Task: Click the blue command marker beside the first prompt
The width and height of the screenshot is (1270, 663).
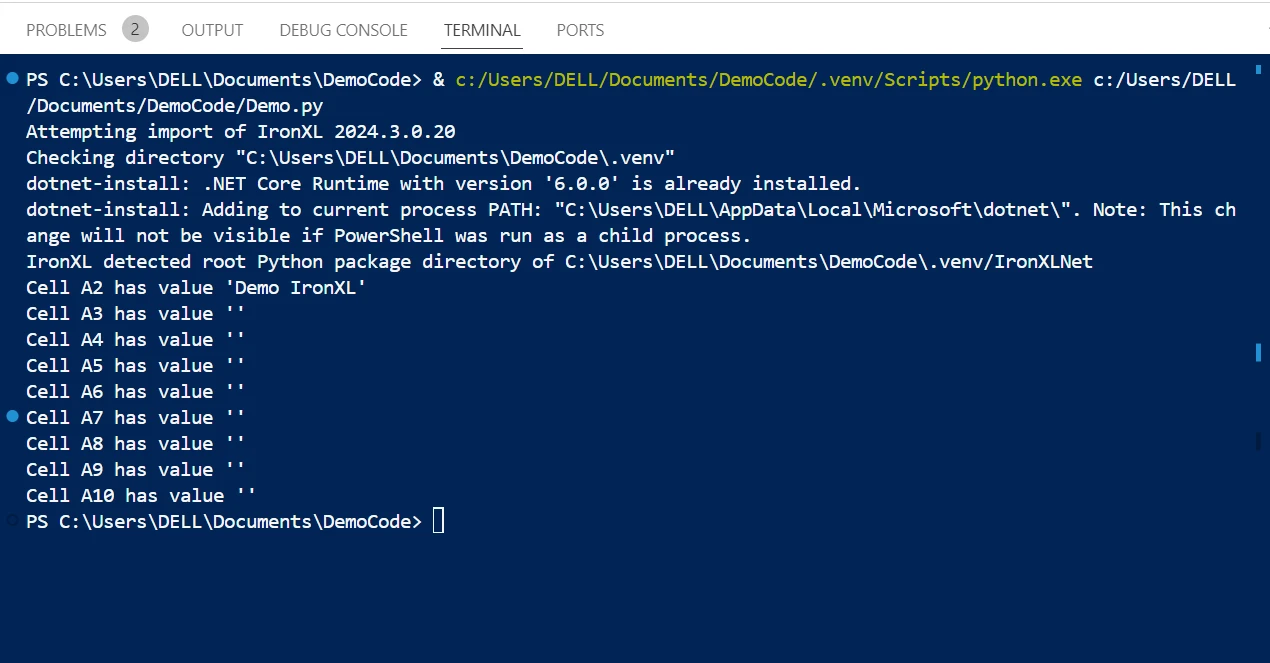Action: point(12,78)
